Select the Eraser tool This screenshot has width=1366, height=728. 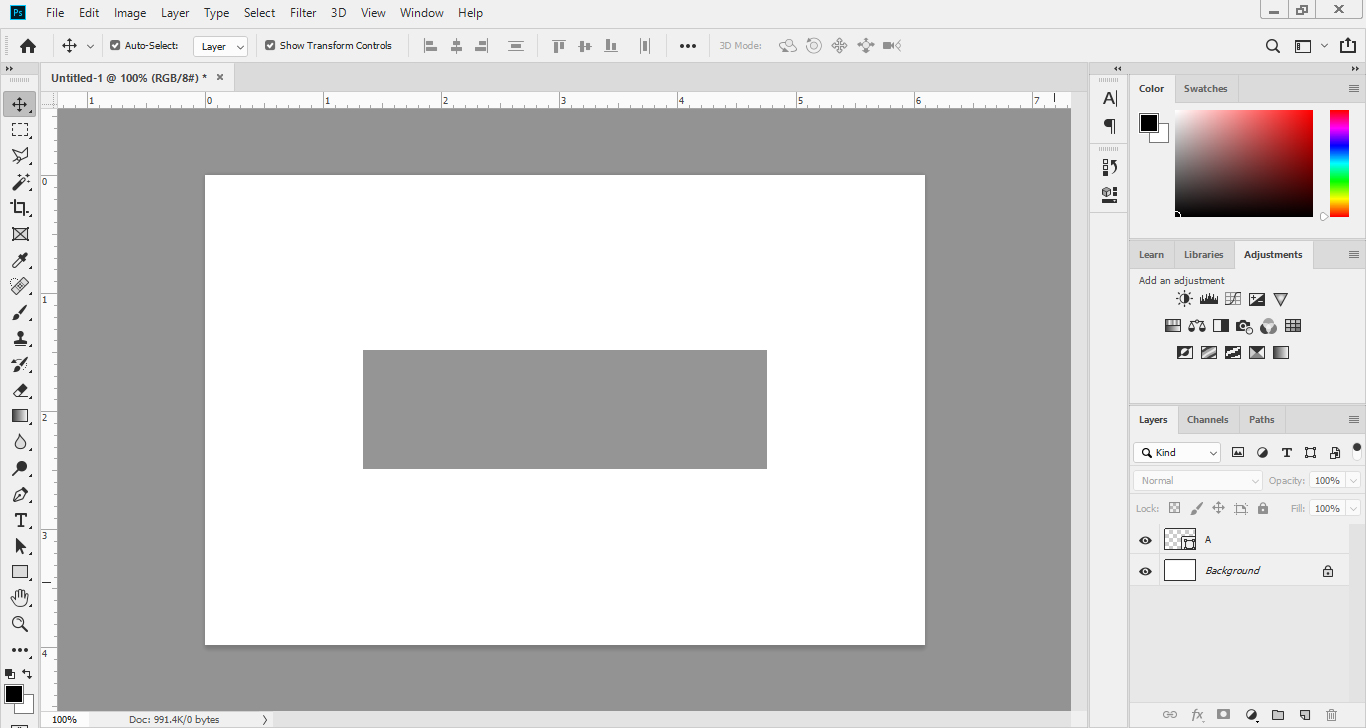(x=19, y=390)
